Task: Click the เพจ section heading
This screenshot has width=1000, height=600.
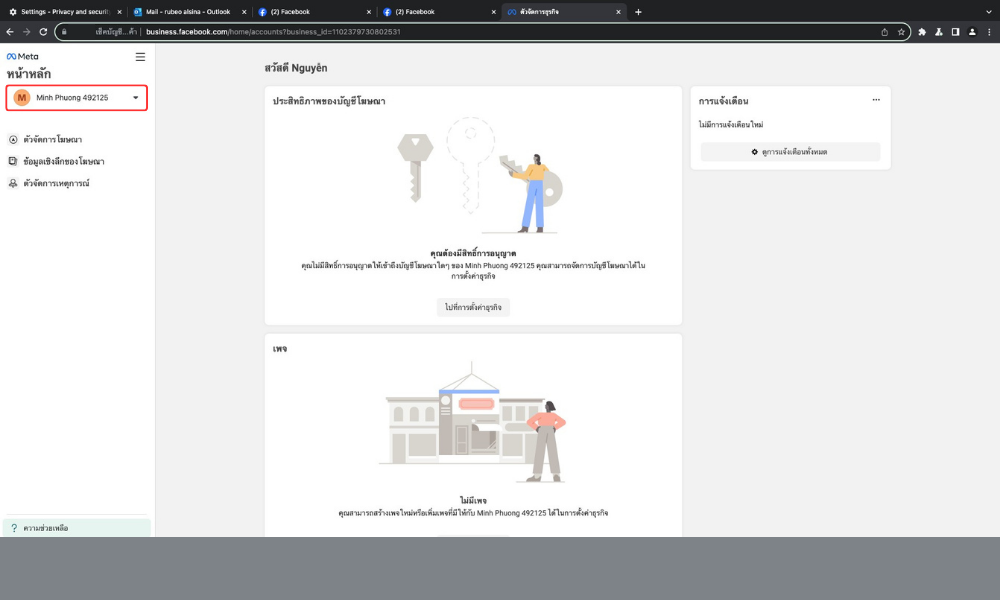Action: [x=280, y=349]
